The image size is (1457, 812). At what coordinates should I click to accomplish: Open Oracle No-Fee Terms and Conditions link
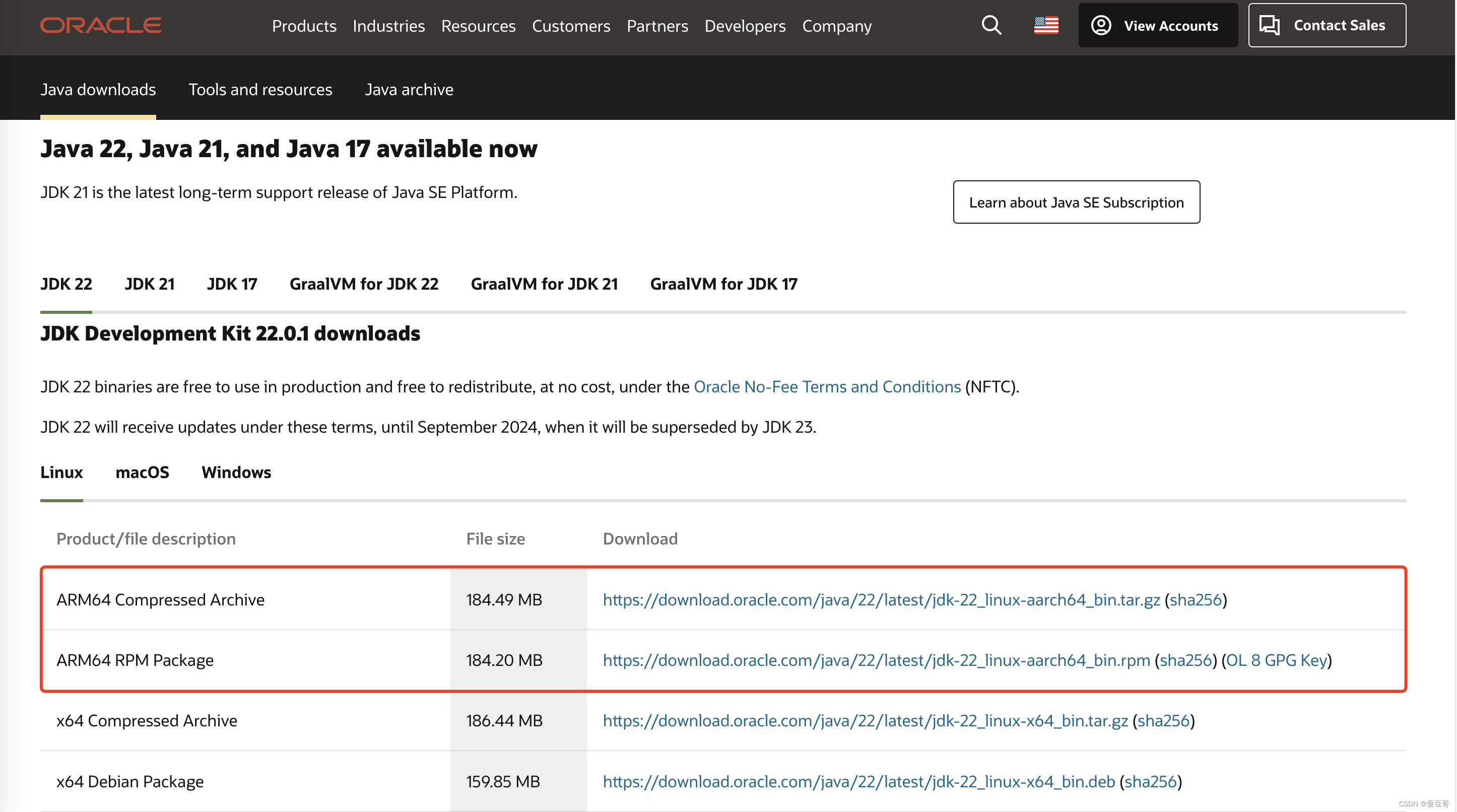pos(827,387)
